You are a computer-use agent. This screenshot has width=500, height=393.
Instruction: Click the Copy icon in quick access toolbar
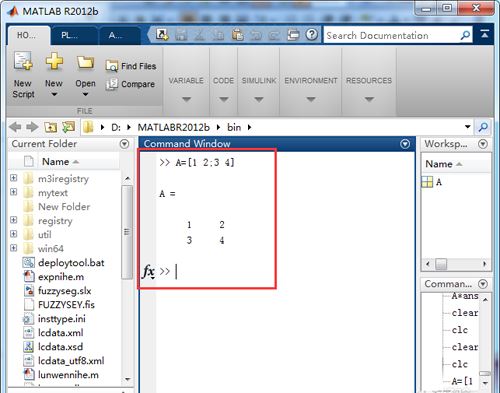(219, 35)
